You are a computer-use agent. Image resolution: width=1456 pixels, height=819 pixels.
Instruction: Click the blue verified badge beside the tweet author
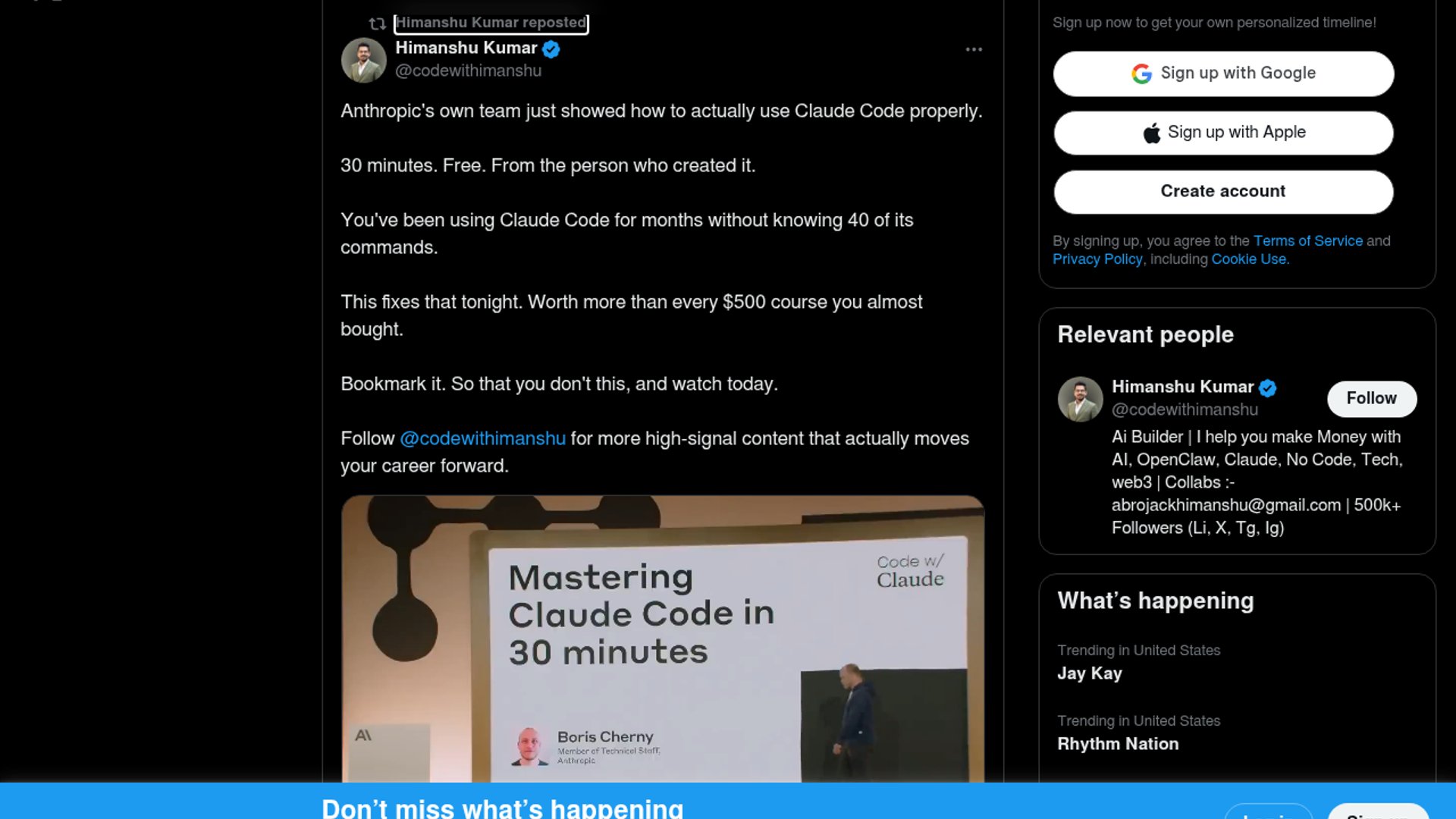[x=551, y=49]
